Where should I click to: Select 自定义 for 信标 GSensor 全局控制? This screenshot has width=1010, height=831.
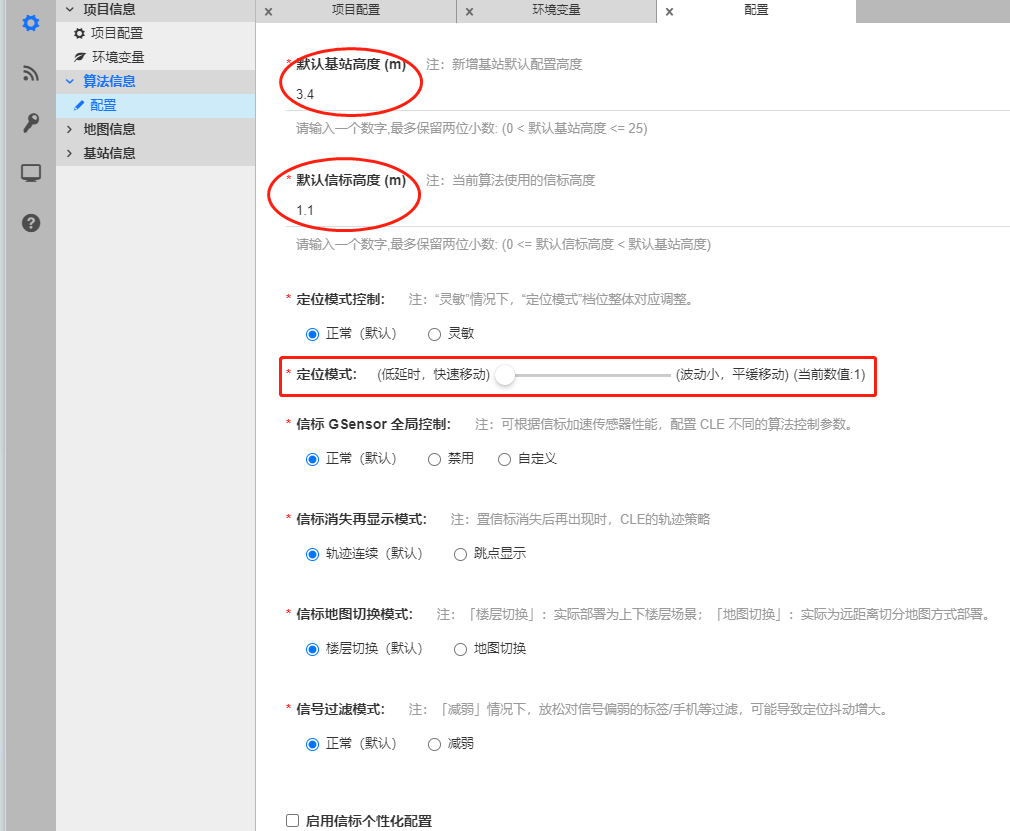click(504, 459)
